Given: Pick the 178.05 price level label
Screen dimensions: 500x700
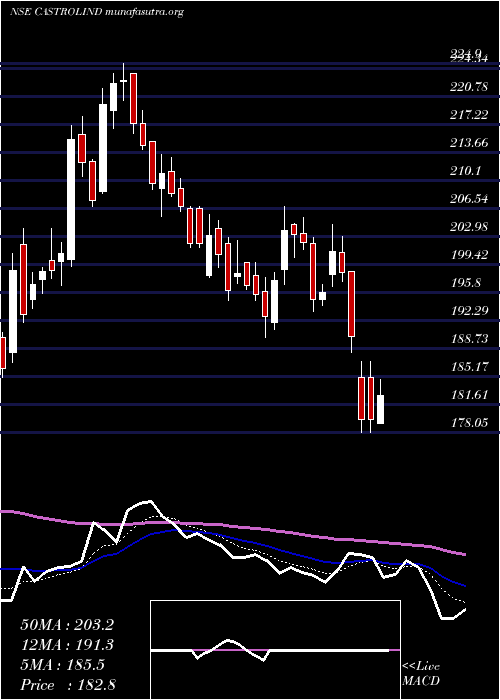Looking at the screenshot, I should (469, 422).
